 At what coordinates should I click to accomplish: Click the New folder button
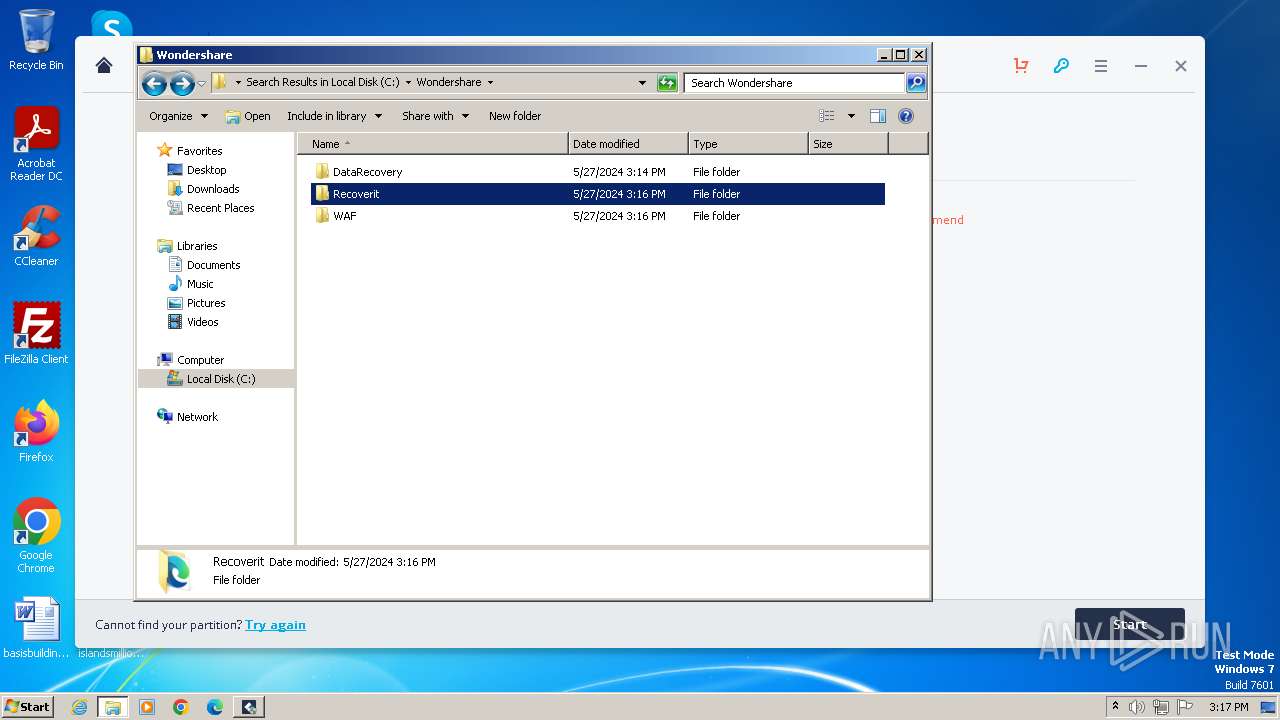[x=515, y=116]
